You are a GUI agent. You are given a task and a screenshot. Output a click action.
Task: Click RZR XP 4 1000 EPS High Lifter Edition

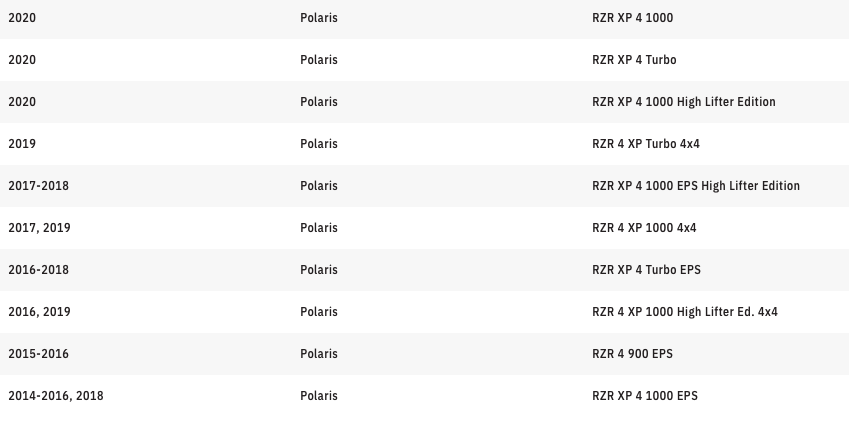[695, 186]
